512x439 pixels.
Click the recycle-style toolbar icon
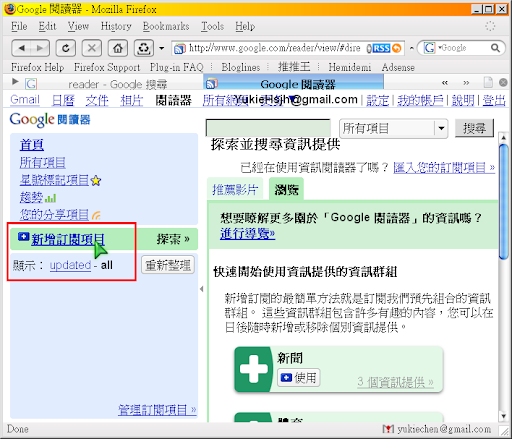(x=144, y=48)
